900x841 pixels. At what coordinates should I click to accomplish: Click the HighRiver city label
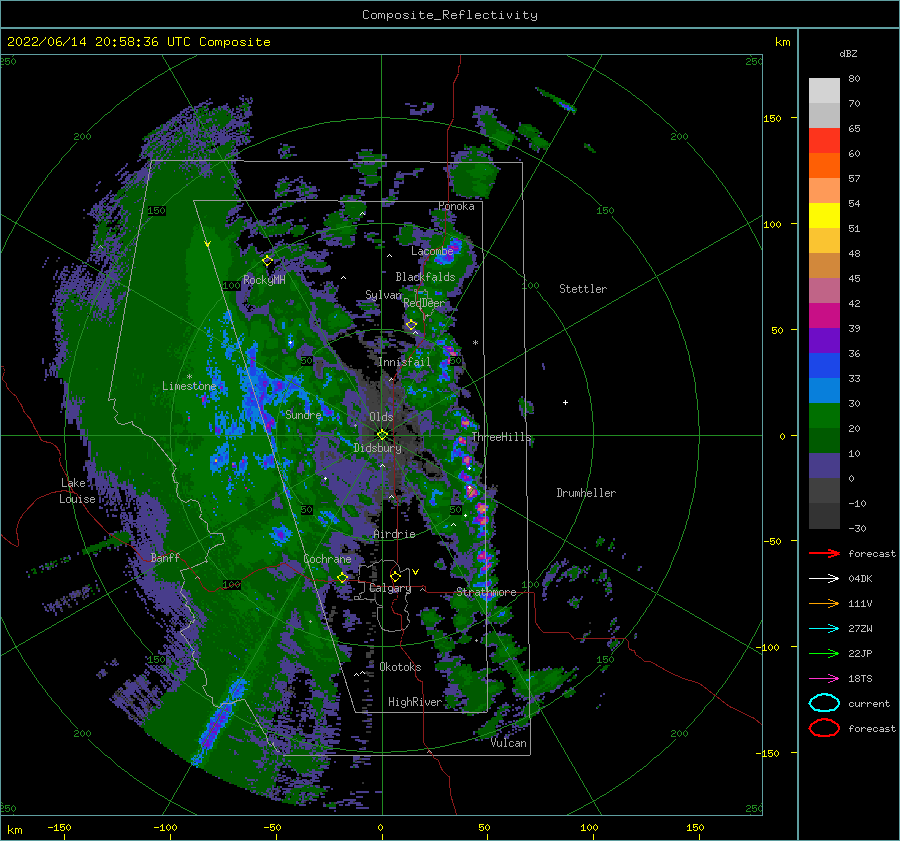coord(415,702)
